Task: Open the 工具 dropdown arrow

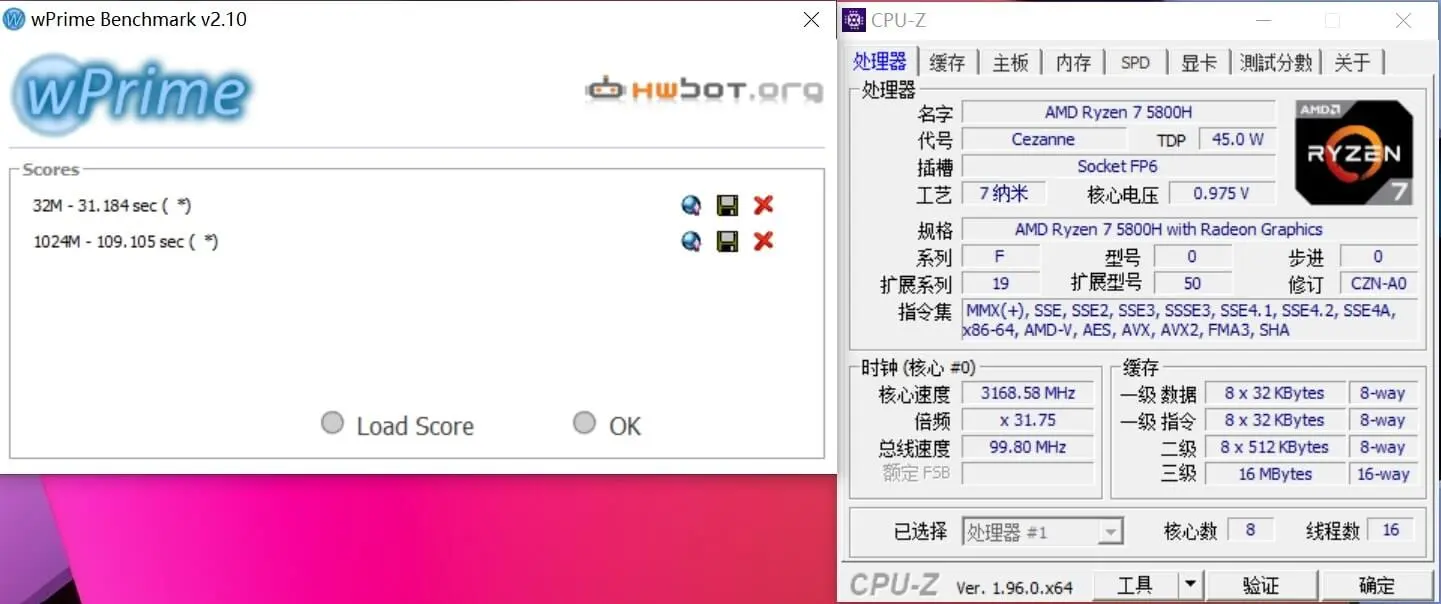Action: 1190,584
